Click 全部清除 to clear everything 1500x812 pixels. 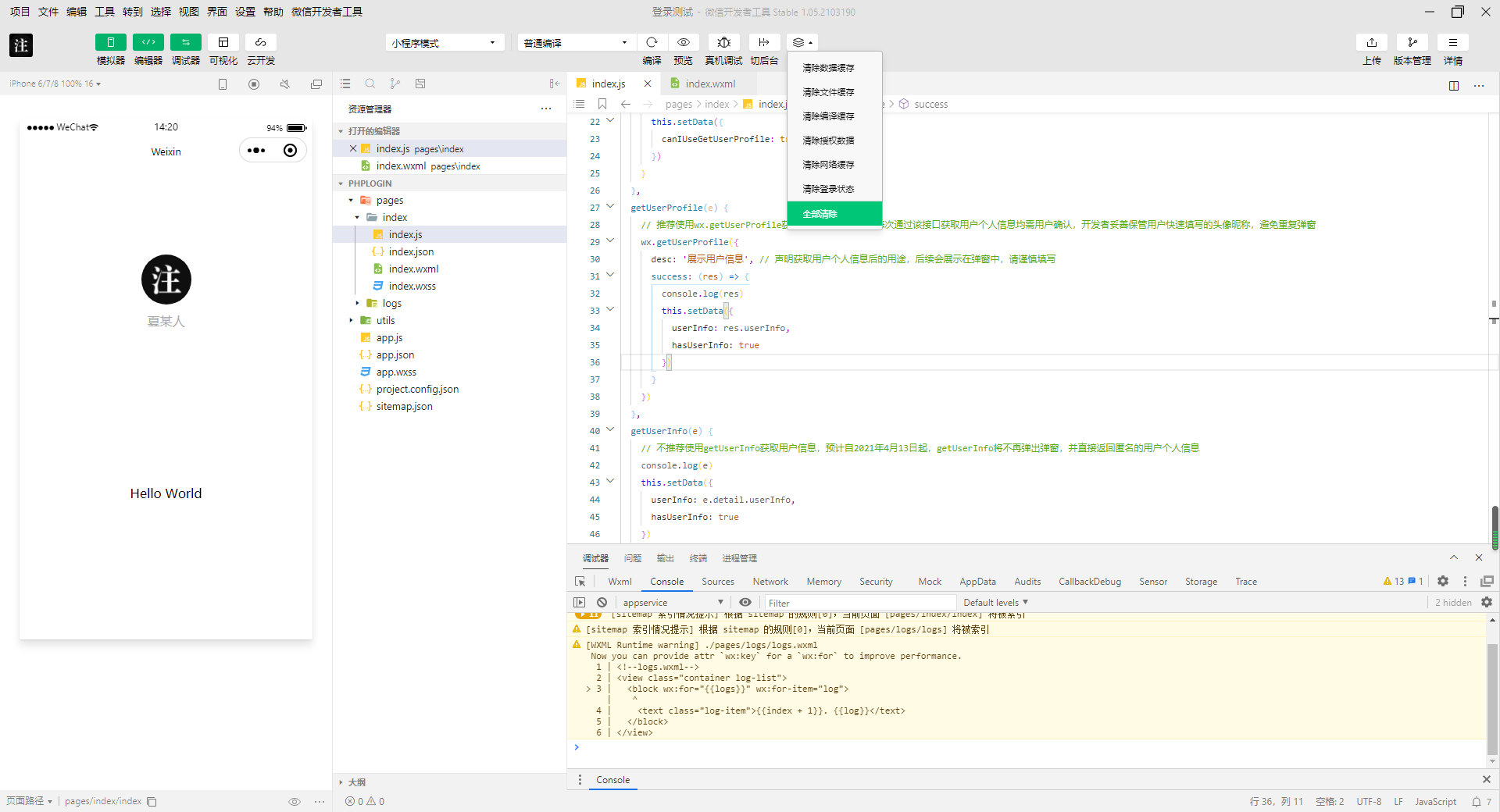pyautogui.click(x=834, y=214)
